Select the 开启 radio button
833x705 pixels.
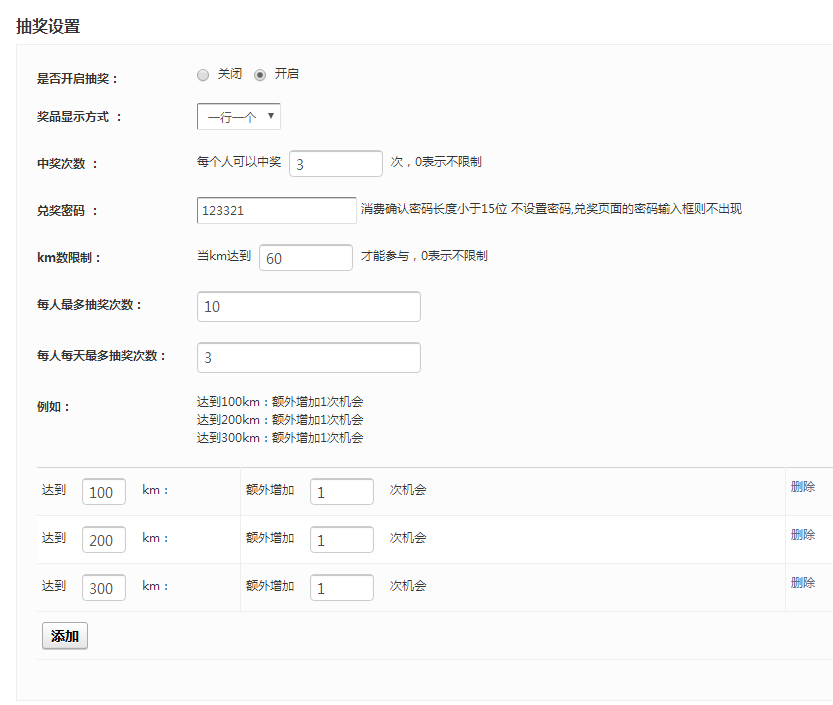click(x=260, y=75)
